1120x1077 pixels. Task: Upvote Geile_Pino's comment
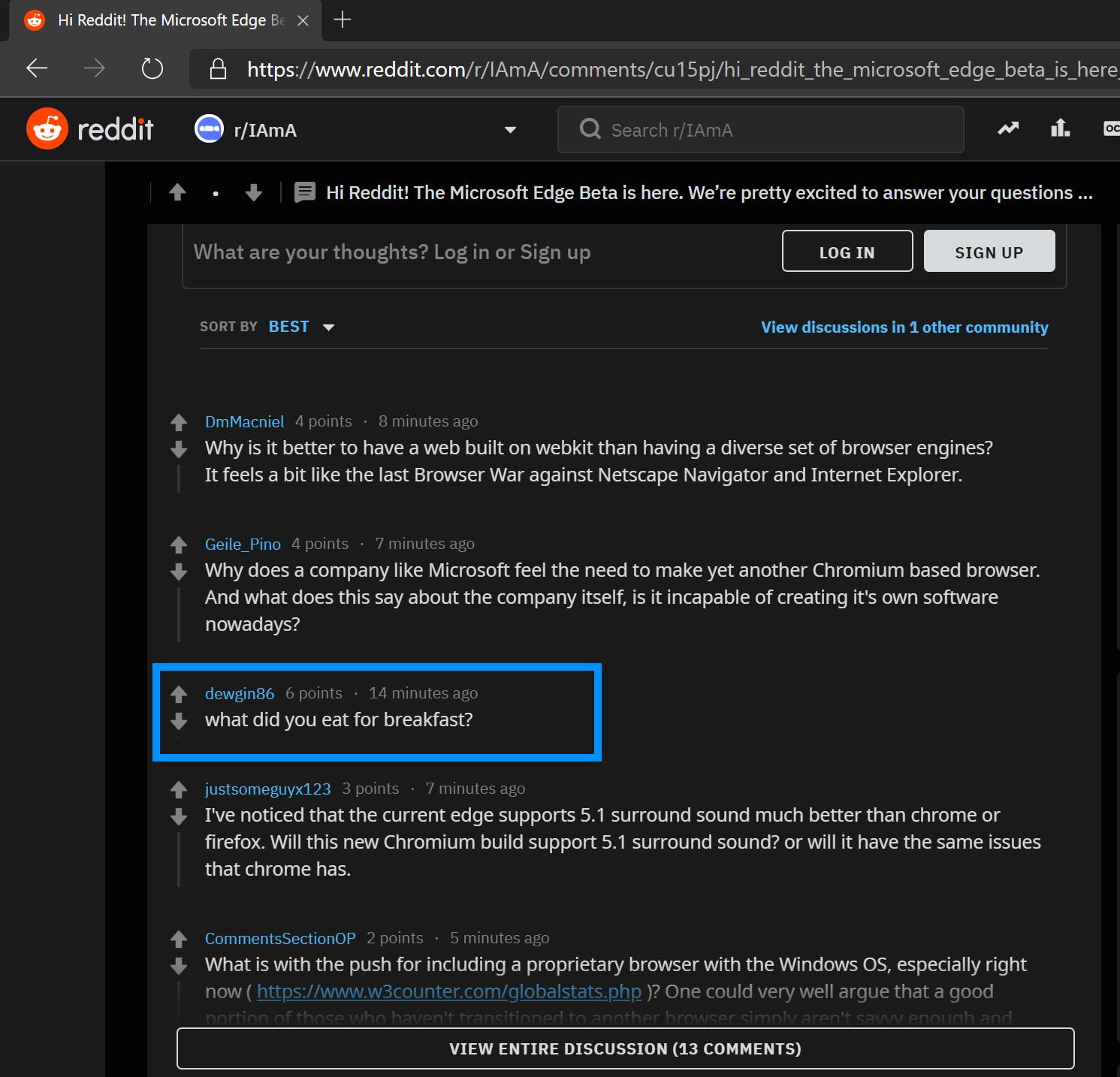click(x=178, y=545)
